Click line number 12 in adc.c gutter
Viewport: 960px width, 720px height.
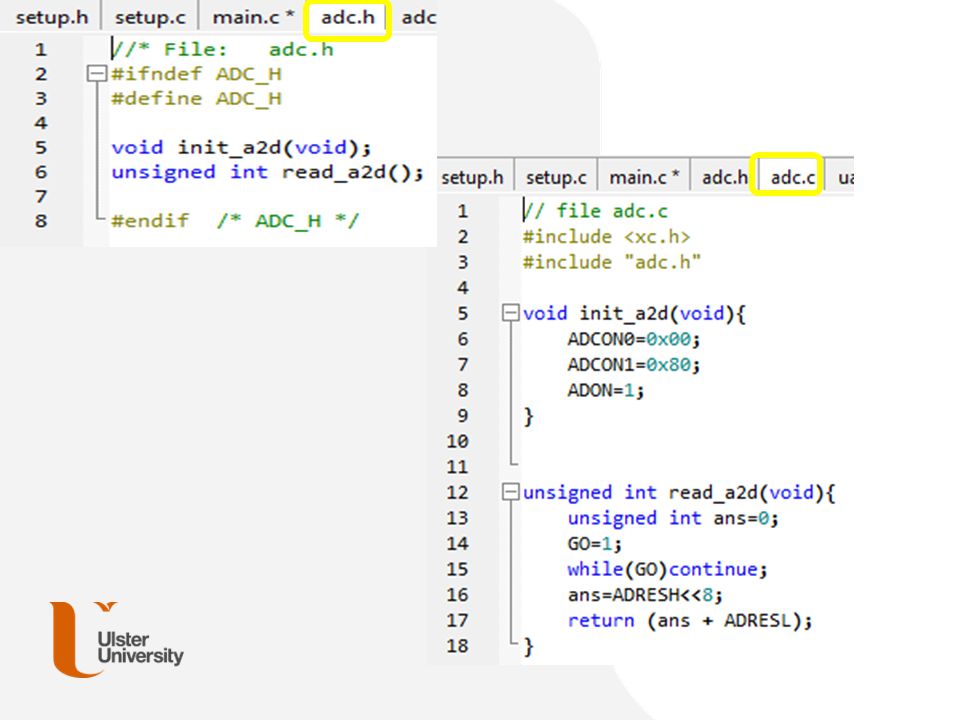tap(457, 492)
